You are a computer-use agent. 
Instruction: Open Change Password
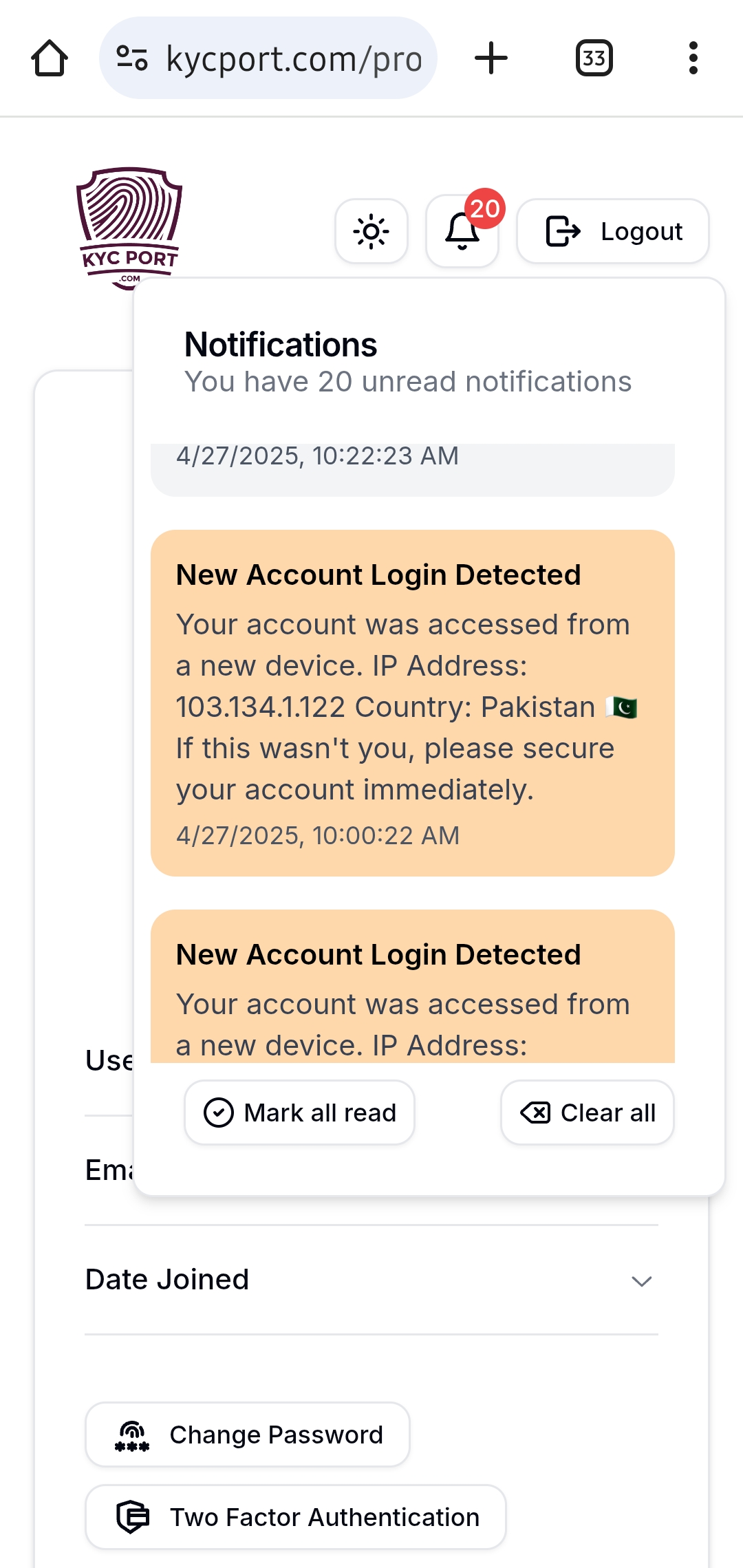pos(248,1435)
